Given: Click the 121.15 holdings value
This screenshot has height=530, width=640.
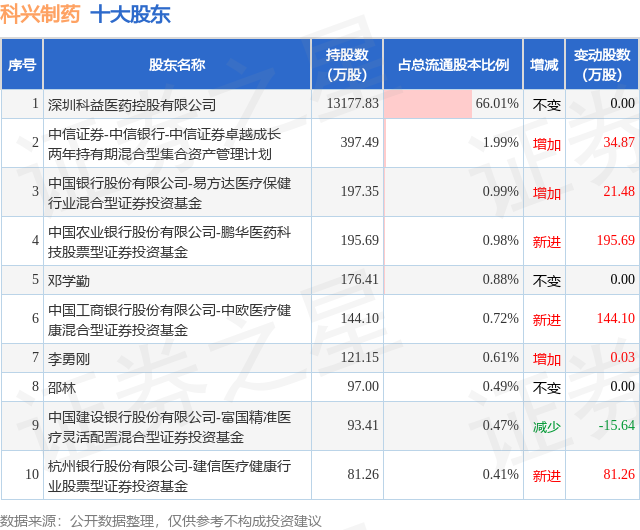Looking at the screenshot, I should tap(360, 358).
